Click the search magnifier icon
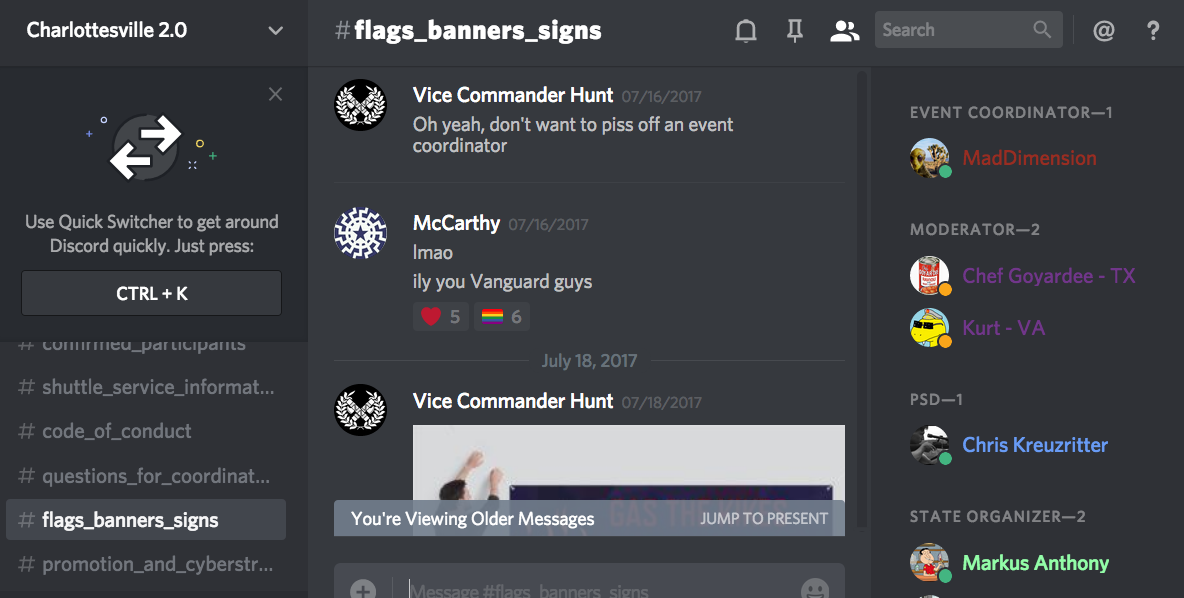The height and width of the screenshot is (598, 1184). coord(1042,29)
